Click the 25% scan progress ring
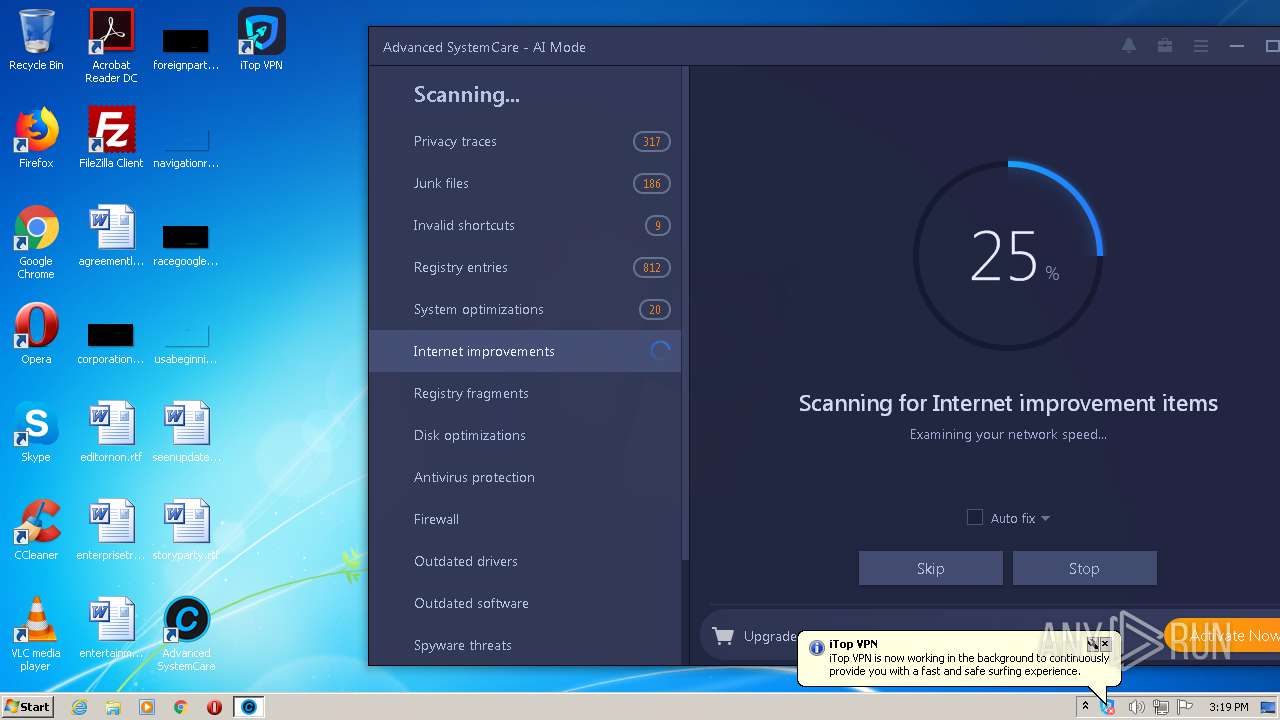The width and height of the screenshot is (1280, 720). click(x=1008, y=256)
